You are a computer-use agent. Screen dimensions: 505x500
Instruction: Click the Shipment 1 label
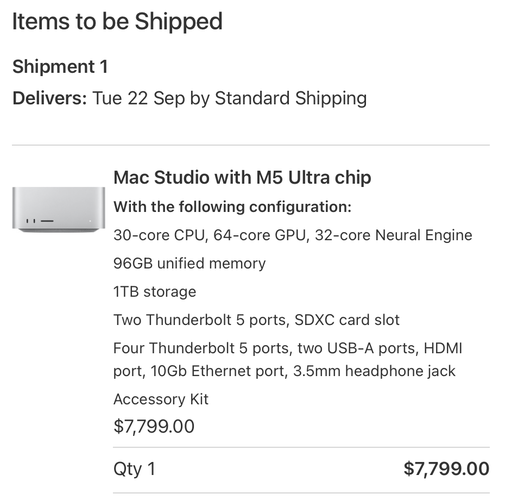[60, 66]
